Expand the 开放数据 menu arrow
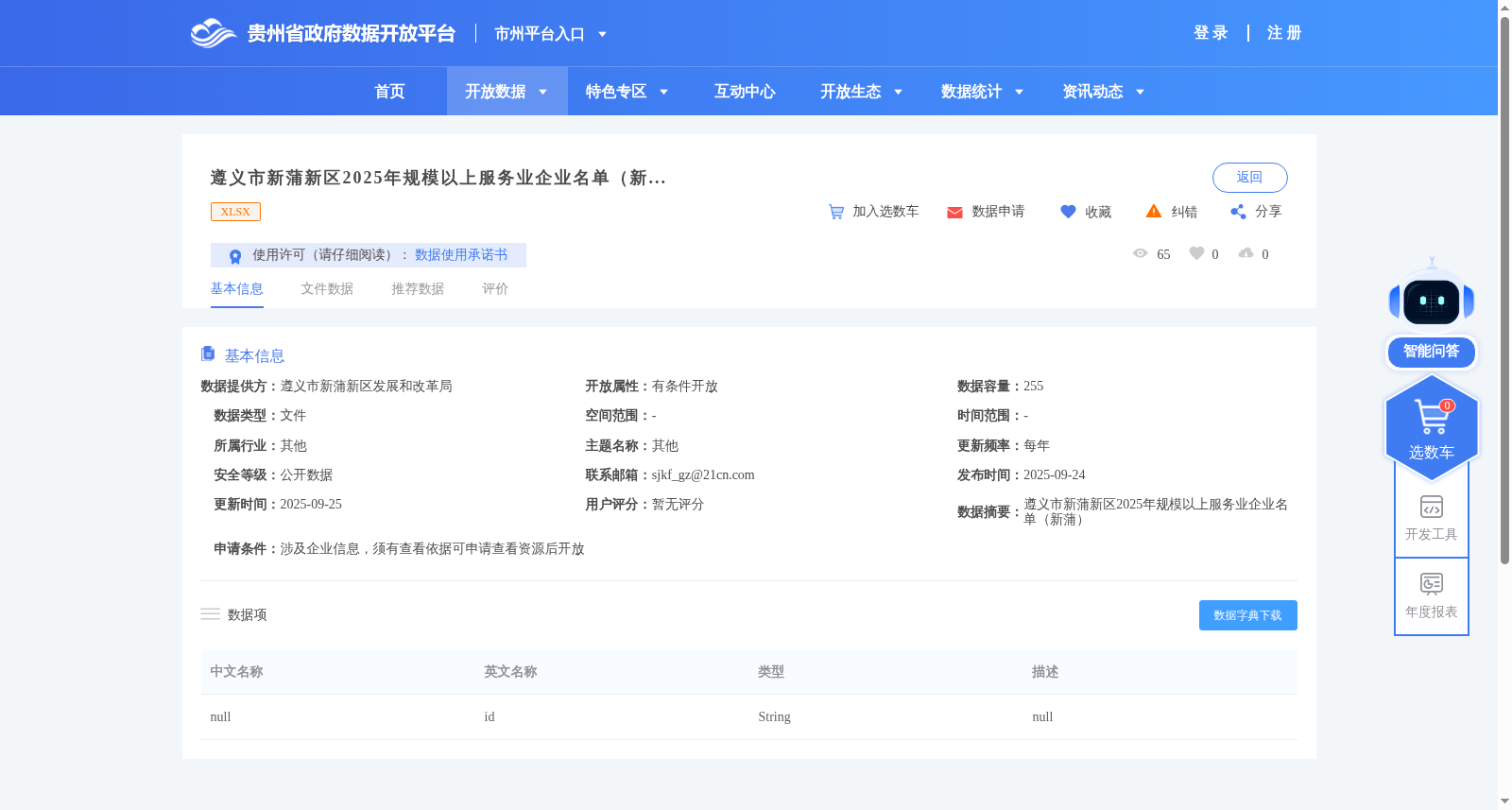 [x=542, y=92]
